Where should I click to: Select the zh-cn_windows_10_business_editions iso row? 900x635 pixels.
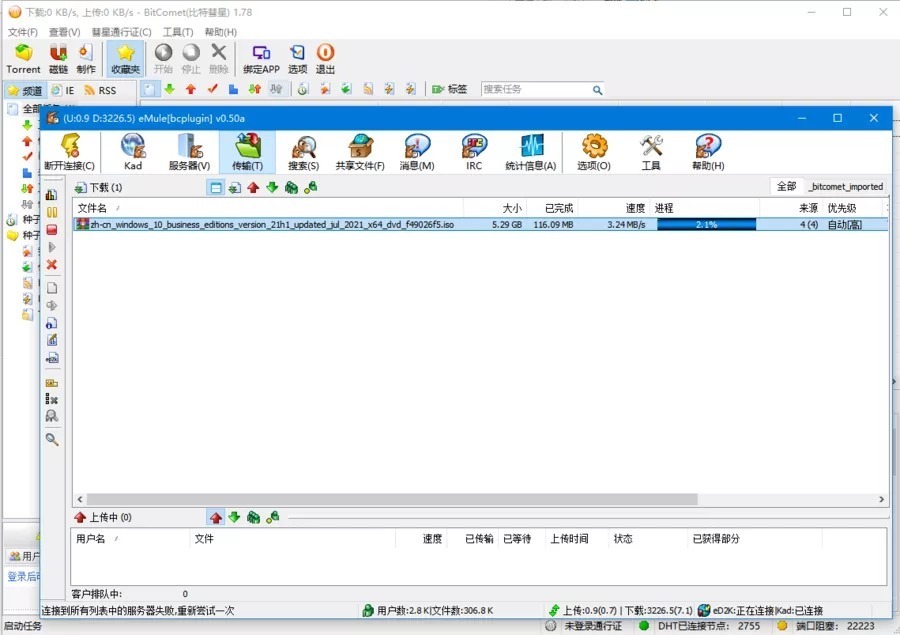[x=480, y=224]
